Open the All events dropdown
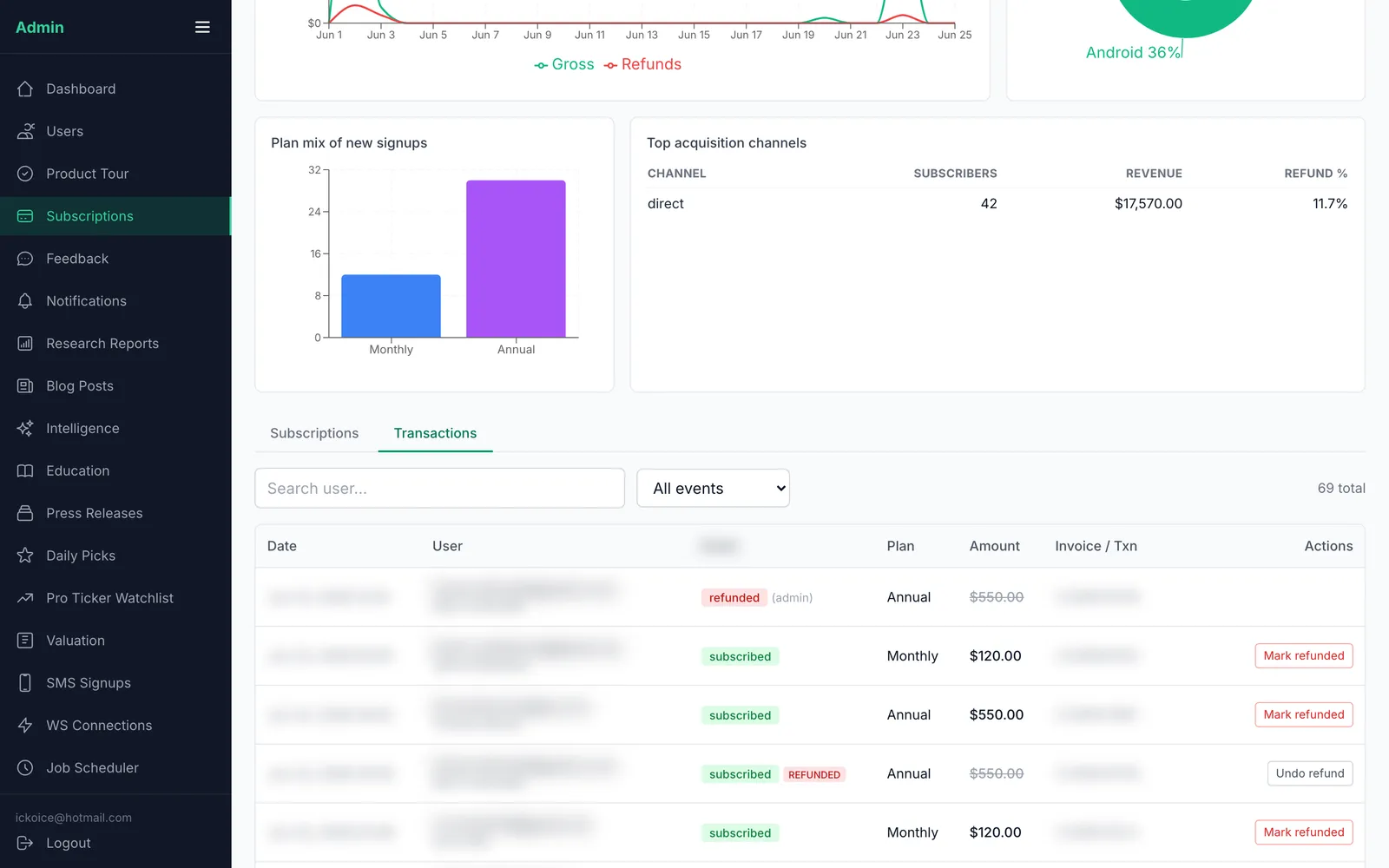 tap(713, 488)
